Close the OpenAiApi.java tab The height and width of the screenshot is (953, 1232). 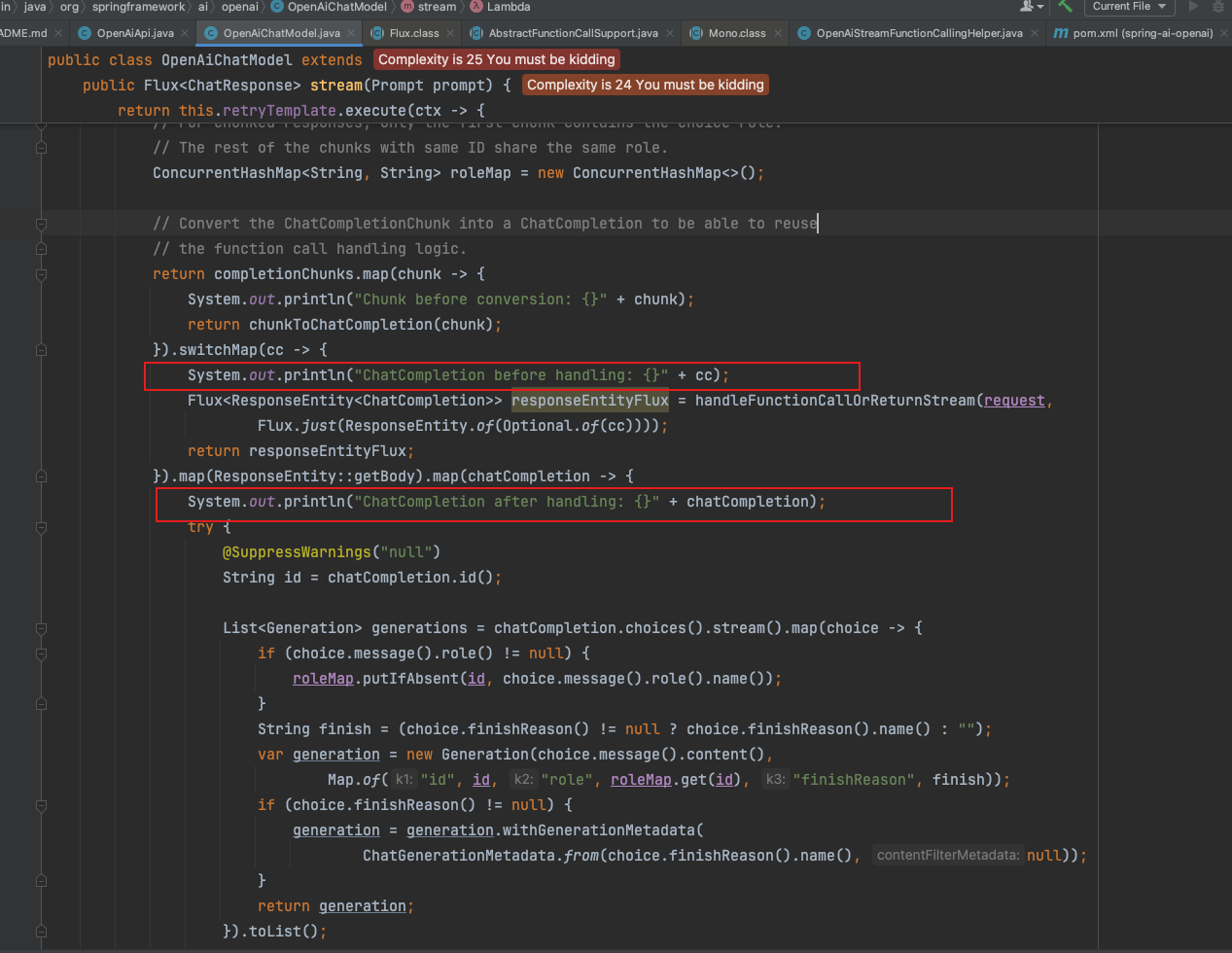point(185,33)
